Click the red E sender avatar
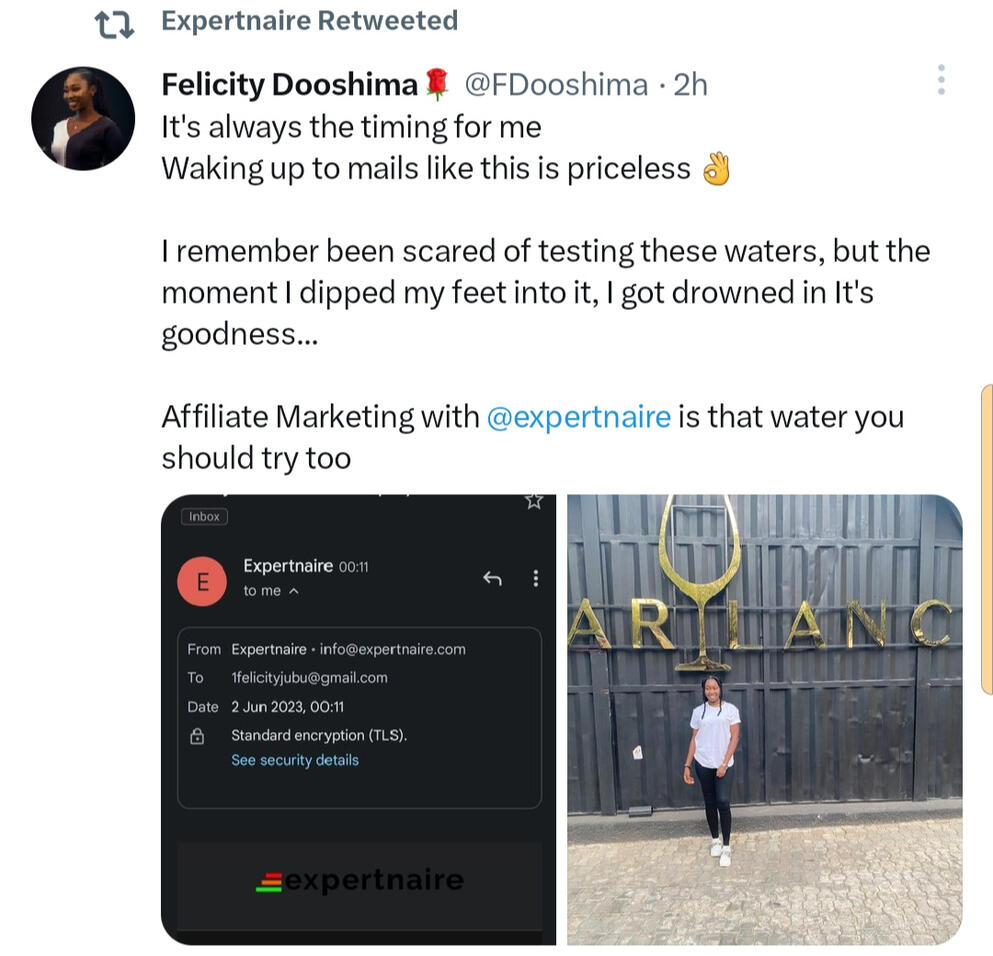The image size is (993, 956). point(203,580)
